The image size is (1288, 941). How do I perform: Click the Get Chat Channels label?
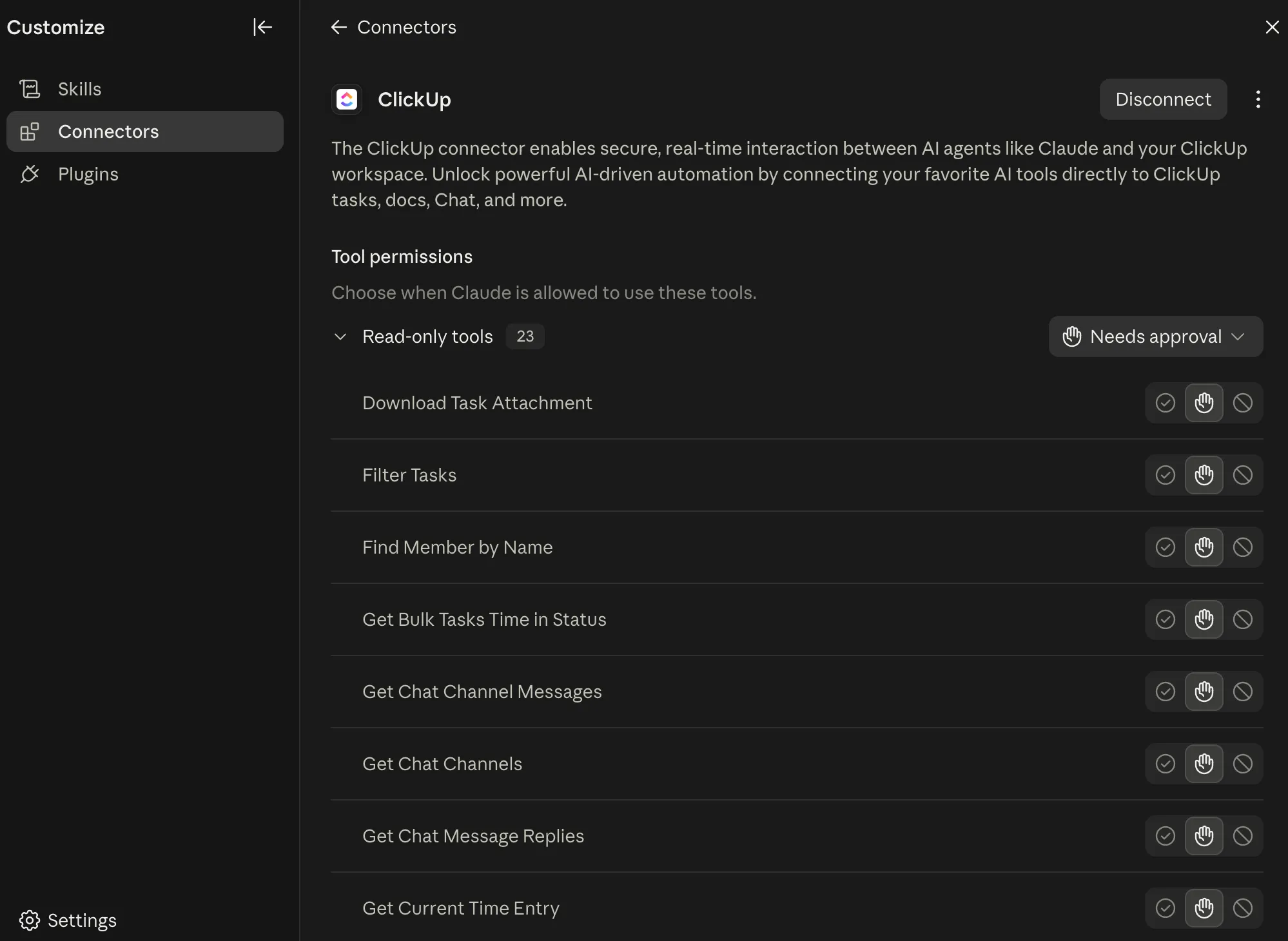click(442, 764)
